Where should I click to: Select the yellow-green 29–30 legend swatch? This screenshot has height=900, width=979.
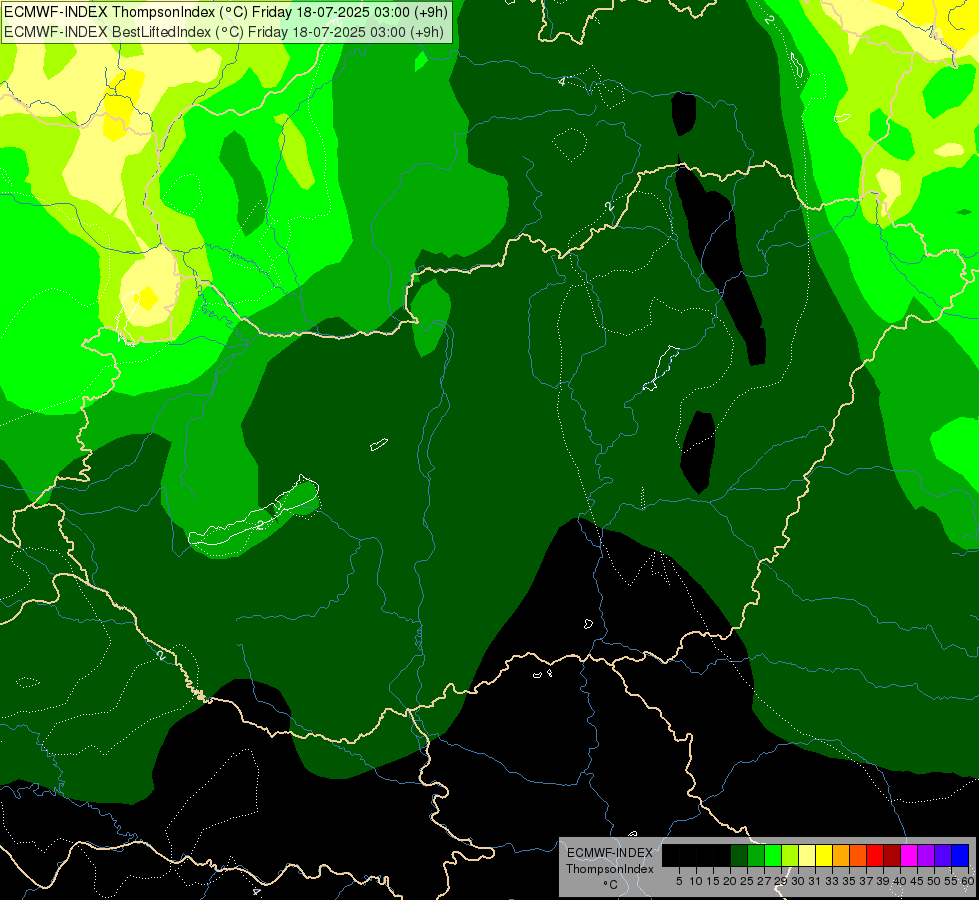790,855
